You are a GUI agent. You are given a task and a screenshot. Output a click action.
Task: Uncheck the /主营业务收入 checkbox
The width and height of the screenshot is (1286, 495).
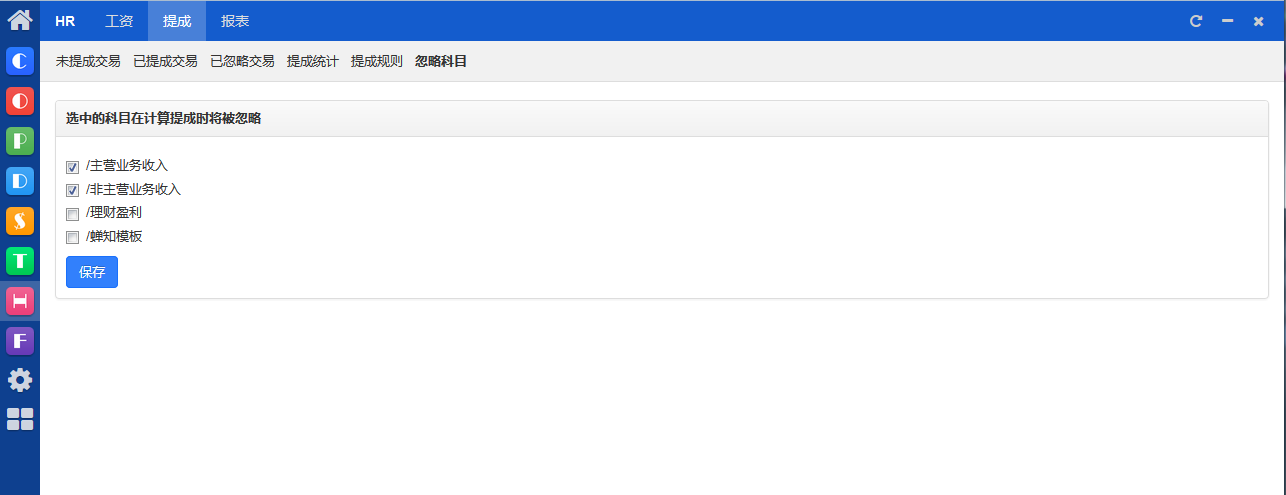72,167
